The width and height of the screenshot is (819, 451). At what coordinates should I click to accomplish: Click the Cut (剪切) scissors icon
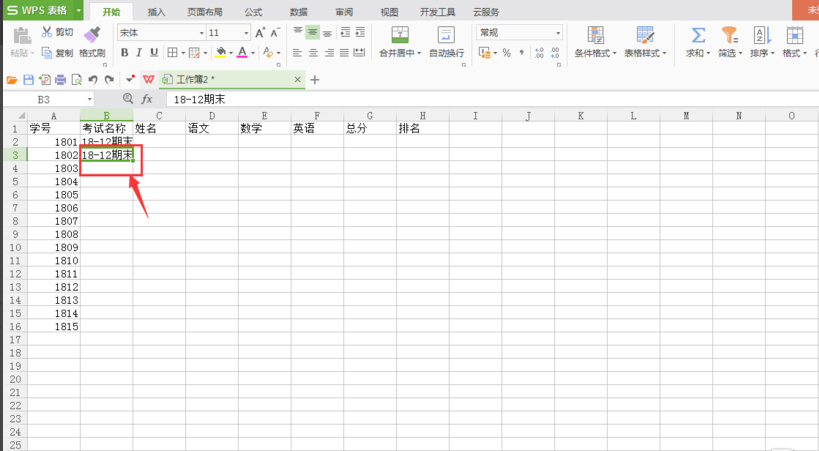pyautogui.click(x=46, y=33)
